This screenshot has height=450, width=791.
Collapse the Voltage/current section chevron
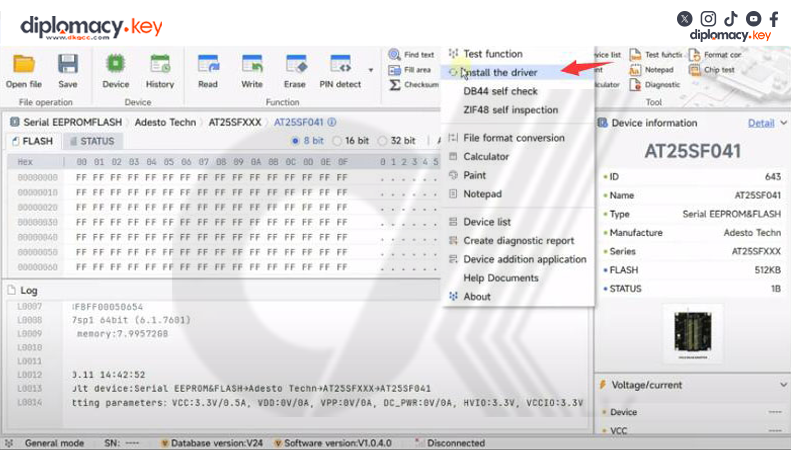click(783, 385)
